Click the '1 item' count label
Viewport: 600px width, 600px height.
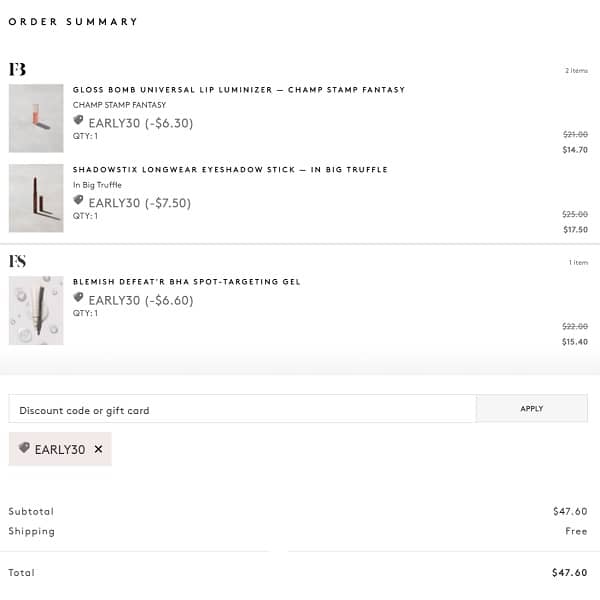(578, 263)
